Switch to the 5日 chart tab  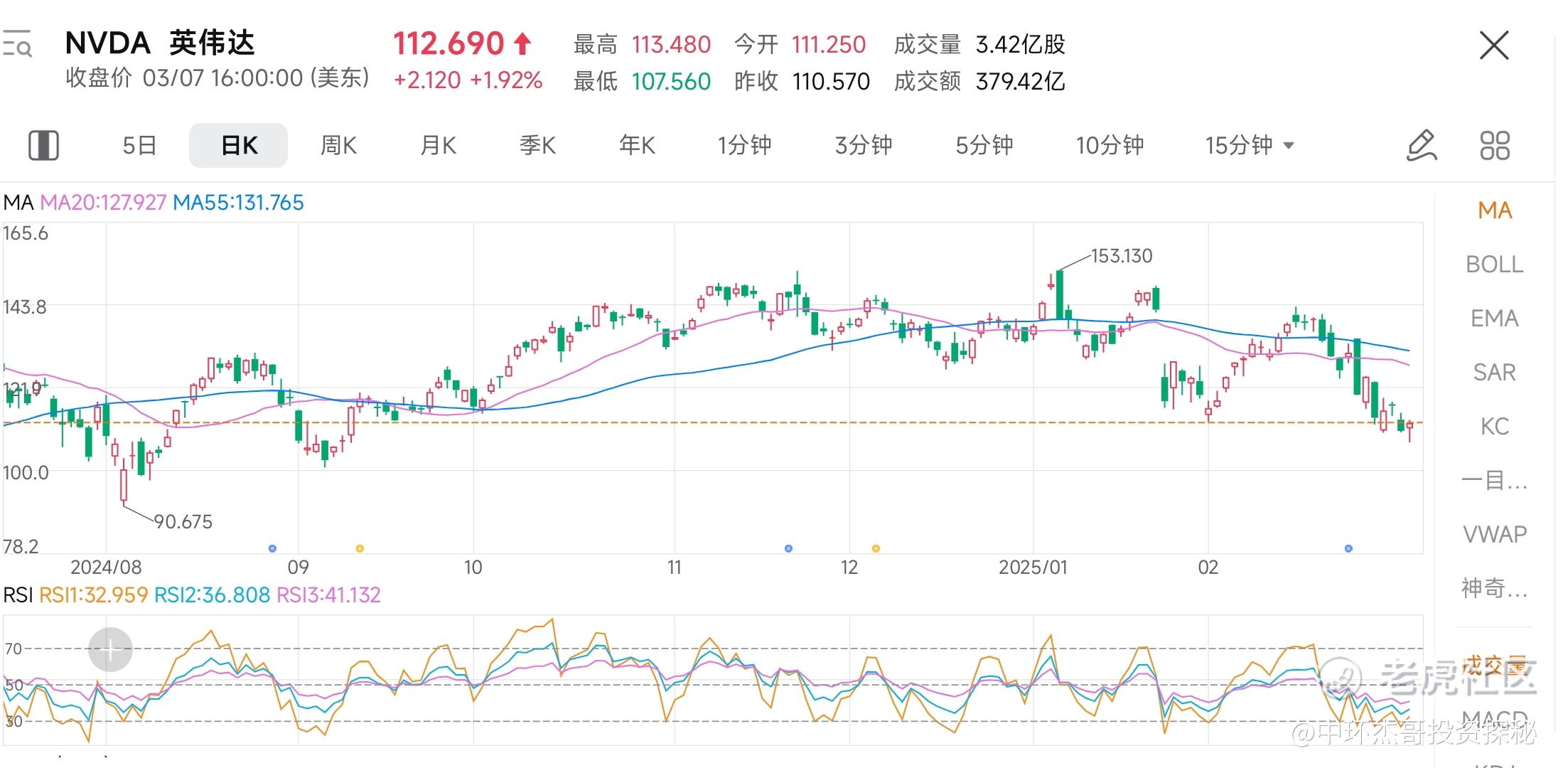coord(139,146)
